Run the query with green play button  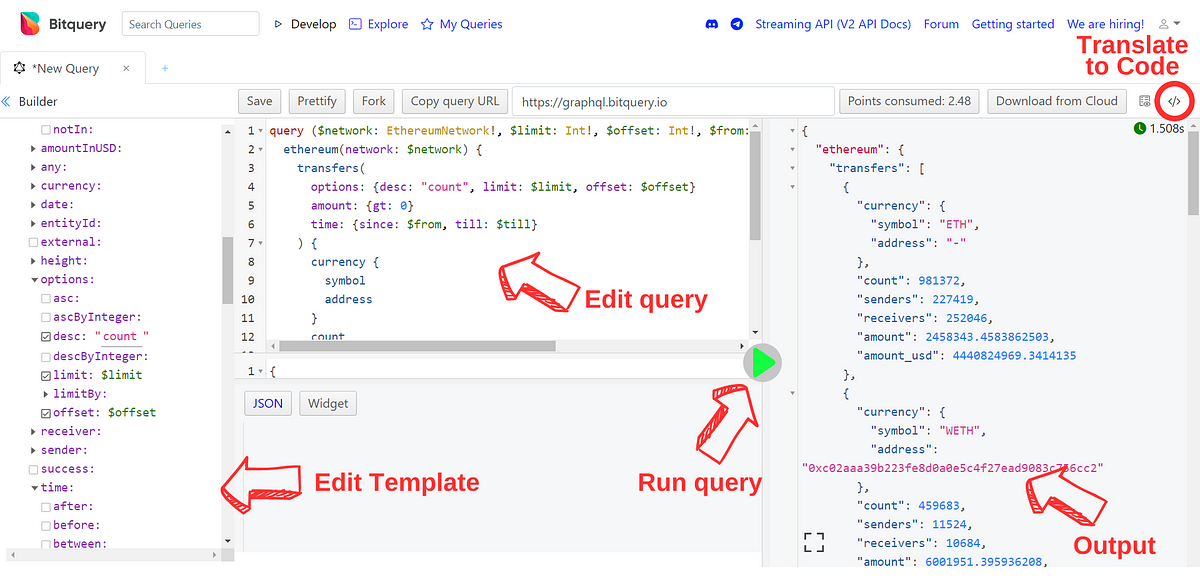point(763,363)
